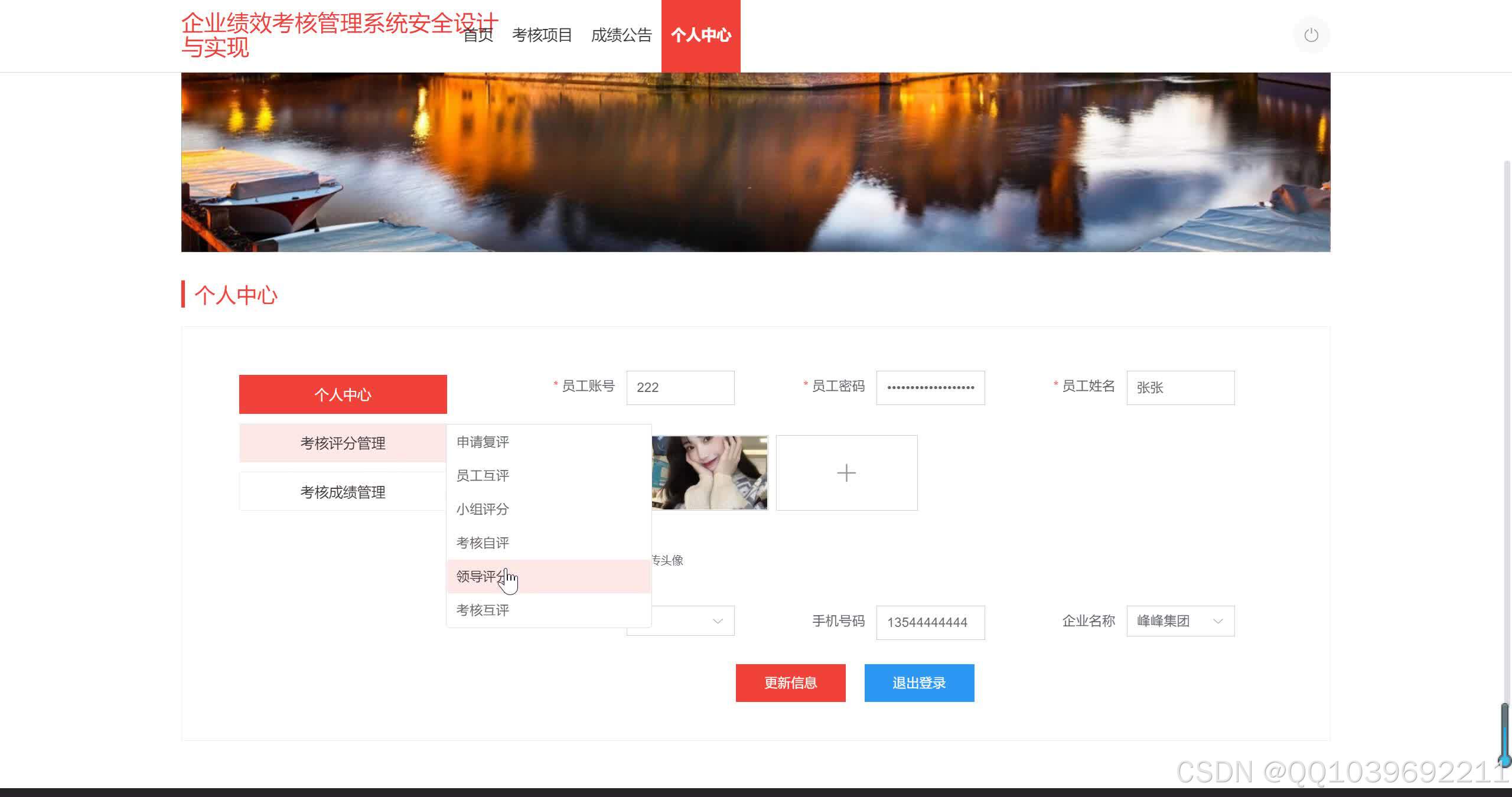Expand the partially hidden dropdown chevron
This screenshot has width=1512, height=797.
[x=718, y=621]
